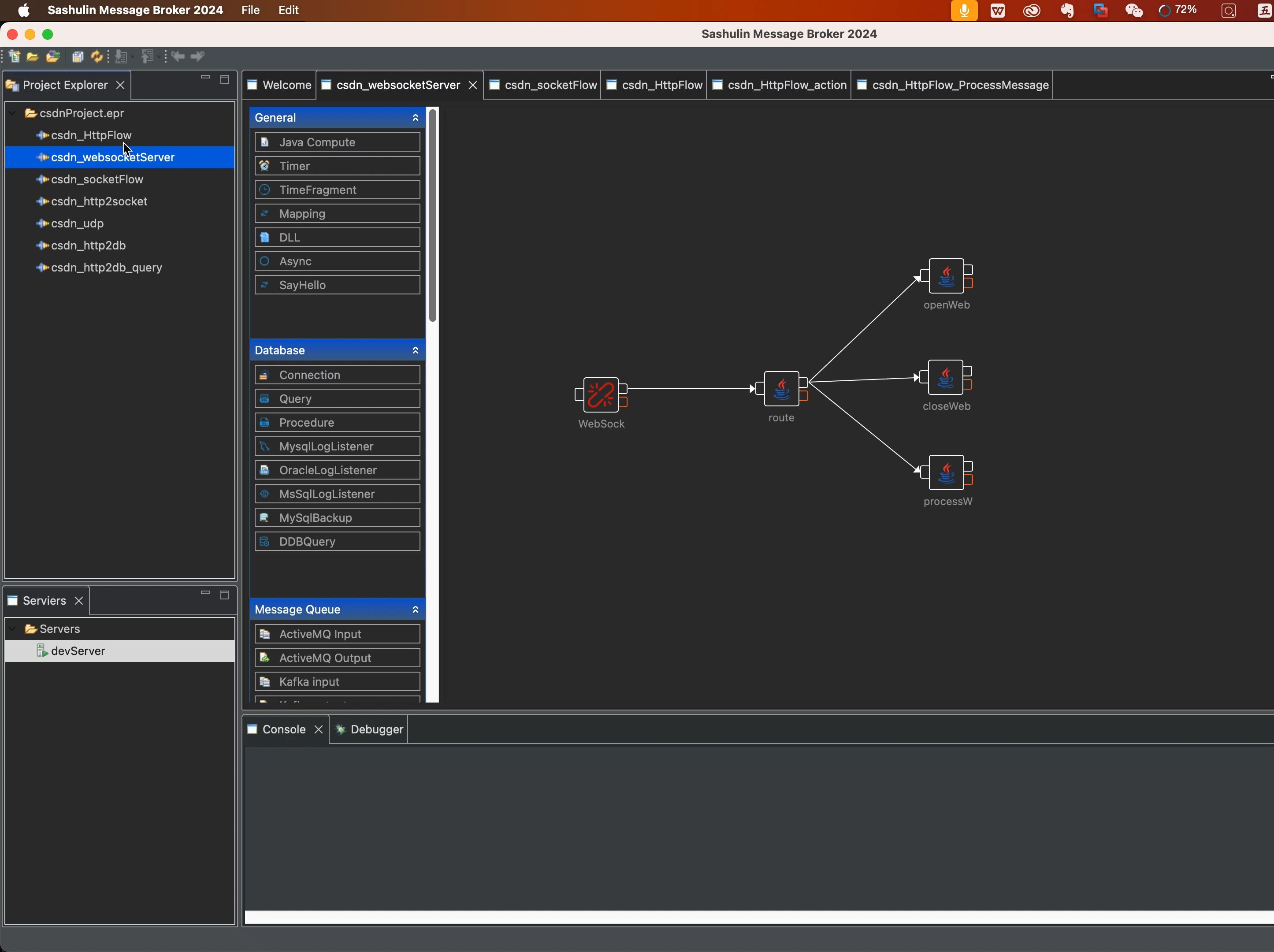The image size is (1274, 952).
Task: Toggle the devServer in Servers panel
Action: coord(78,650)
